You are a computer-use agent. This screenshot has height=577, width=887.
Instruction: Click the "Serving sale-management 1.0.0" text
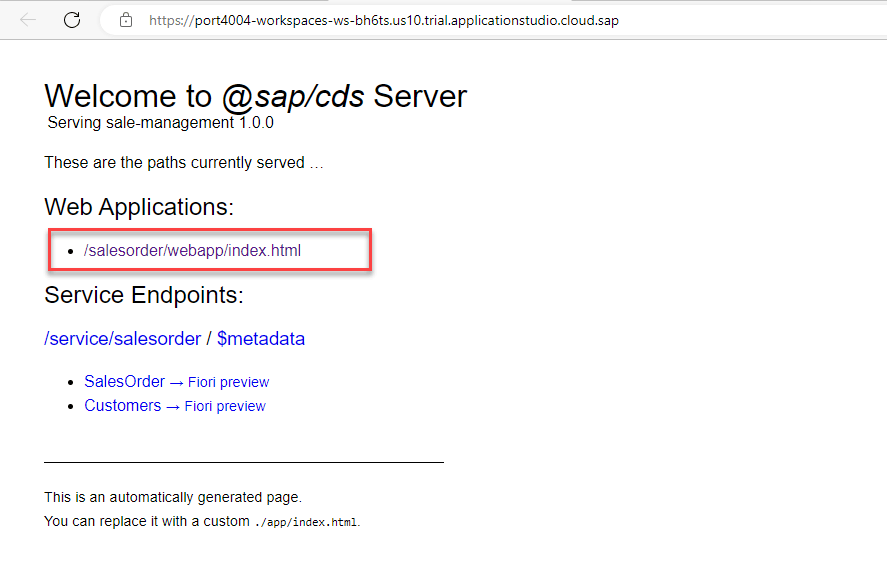(x=160, y=123)
